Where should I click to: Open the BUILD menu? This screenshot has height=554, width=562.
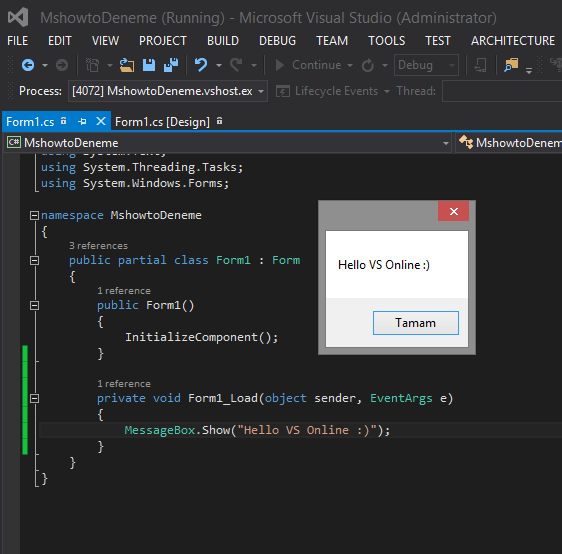pyautogui.click(x=223, y=41)
